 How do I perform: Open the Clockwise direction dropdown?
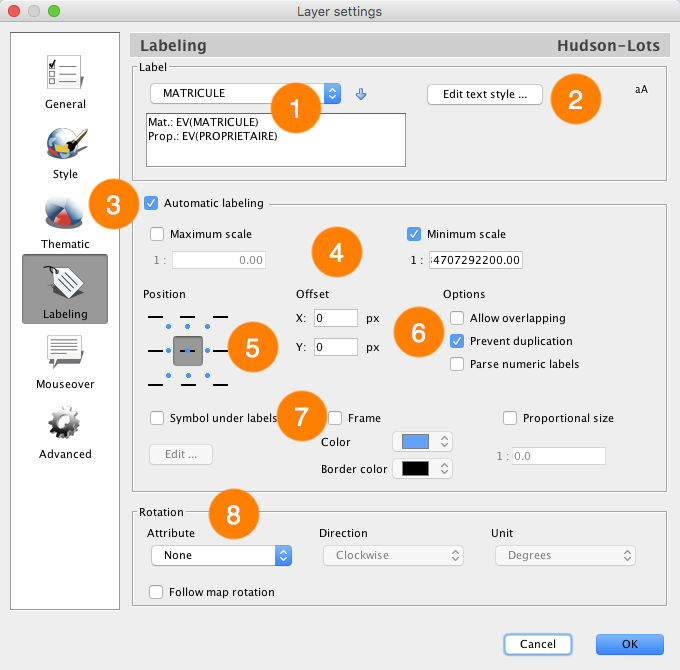(x=393, y=556)
